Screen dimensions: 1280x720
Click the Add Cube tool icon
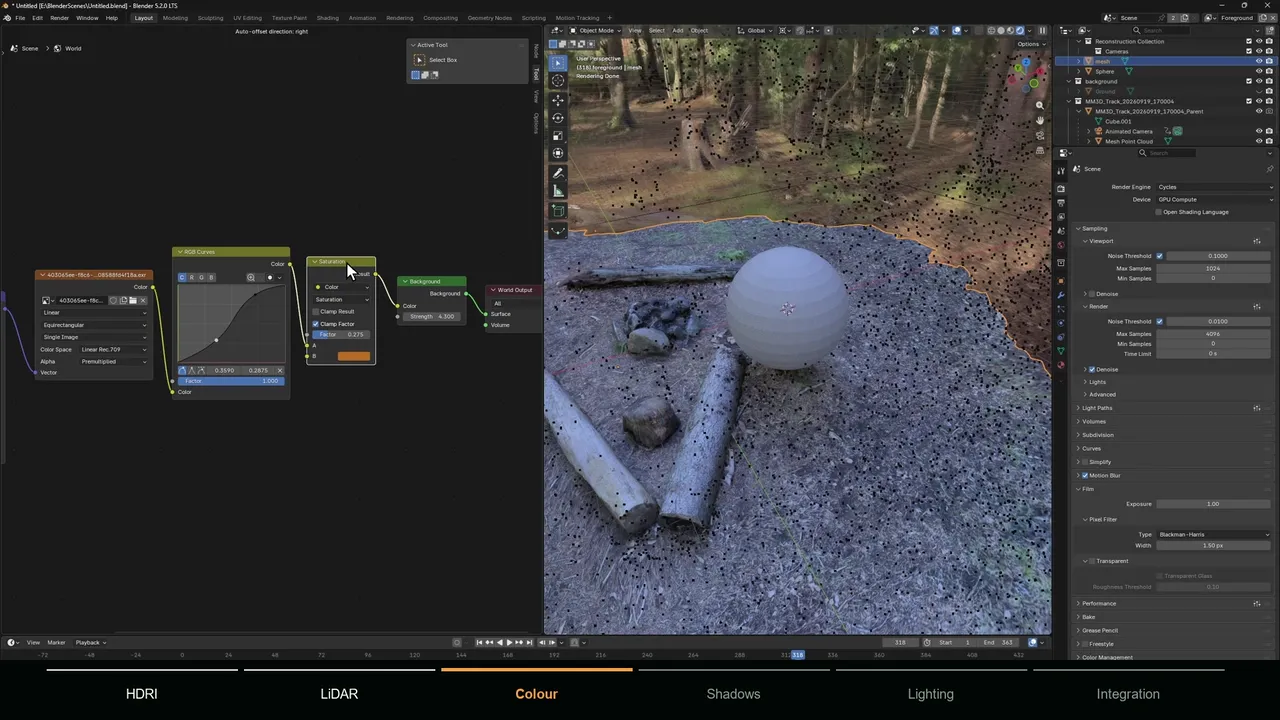point(558,211)
